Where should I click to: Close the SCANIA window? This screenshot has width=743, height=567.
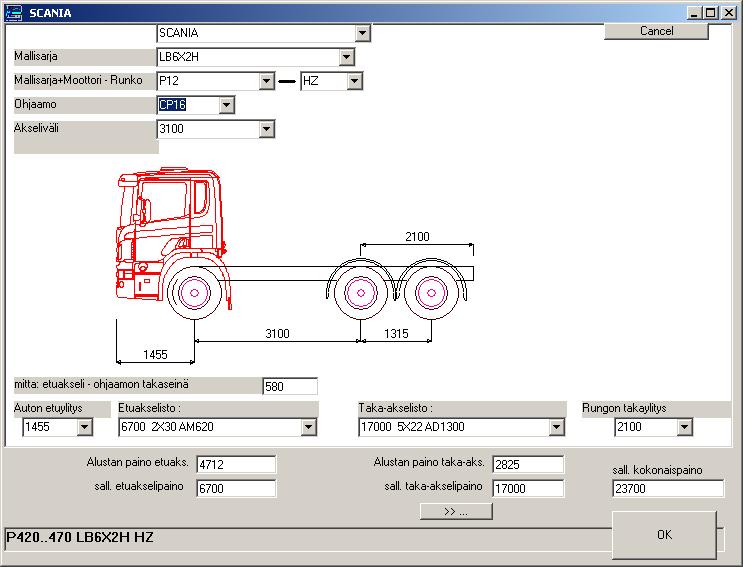(729, 13)
